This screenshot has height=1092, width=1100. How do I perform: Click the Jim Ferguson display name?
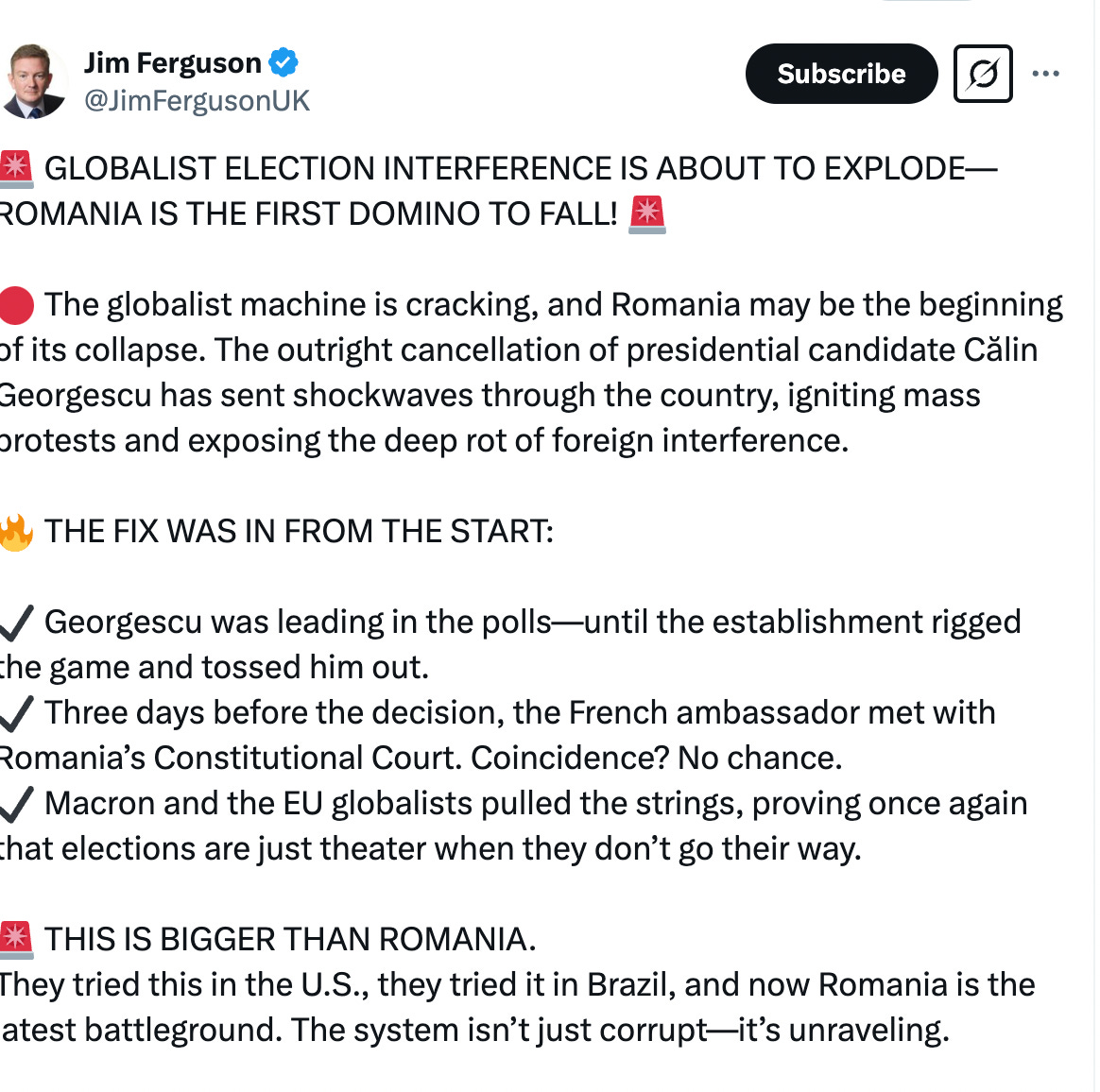(x=173, y=63)
